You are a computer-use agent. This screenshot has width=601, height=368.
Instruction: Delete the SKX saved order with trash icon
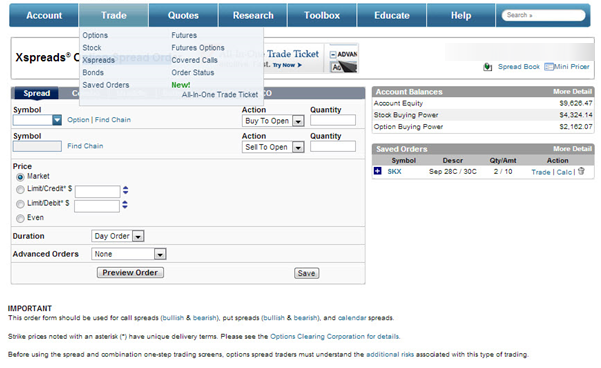pos(581,171)
